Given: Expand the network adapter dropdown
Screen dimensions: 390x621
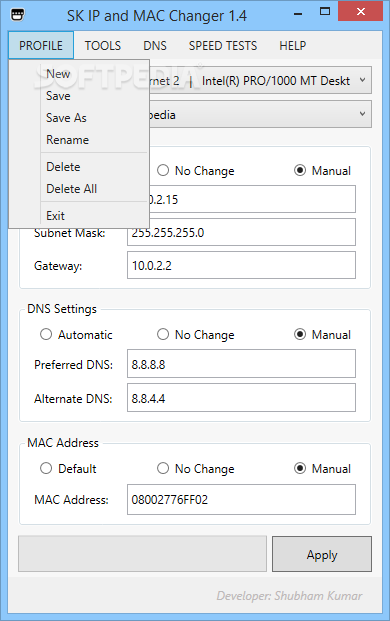Looking at the screenshot, I should [362, 80].
